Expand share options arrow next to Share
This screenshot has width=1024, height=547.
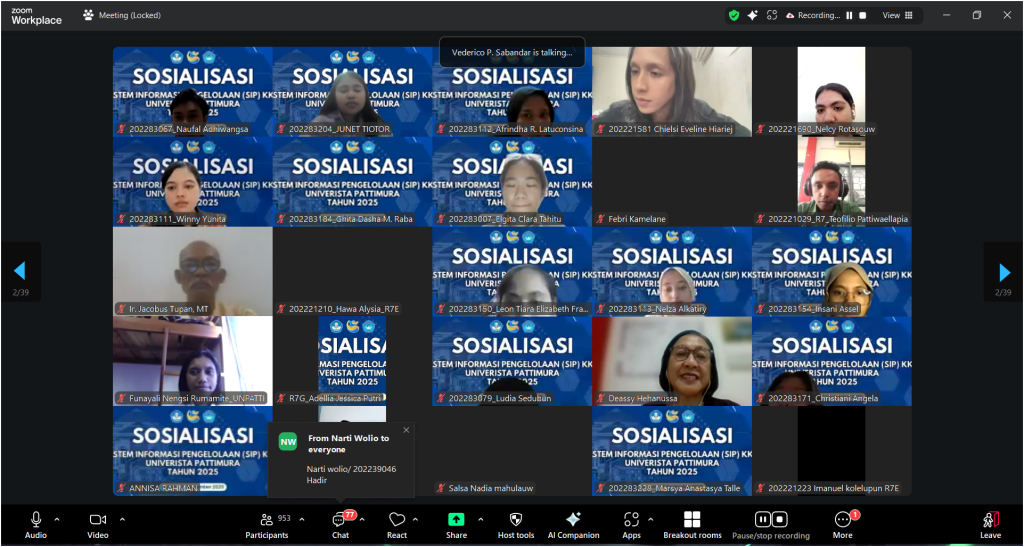coord(480,519)
